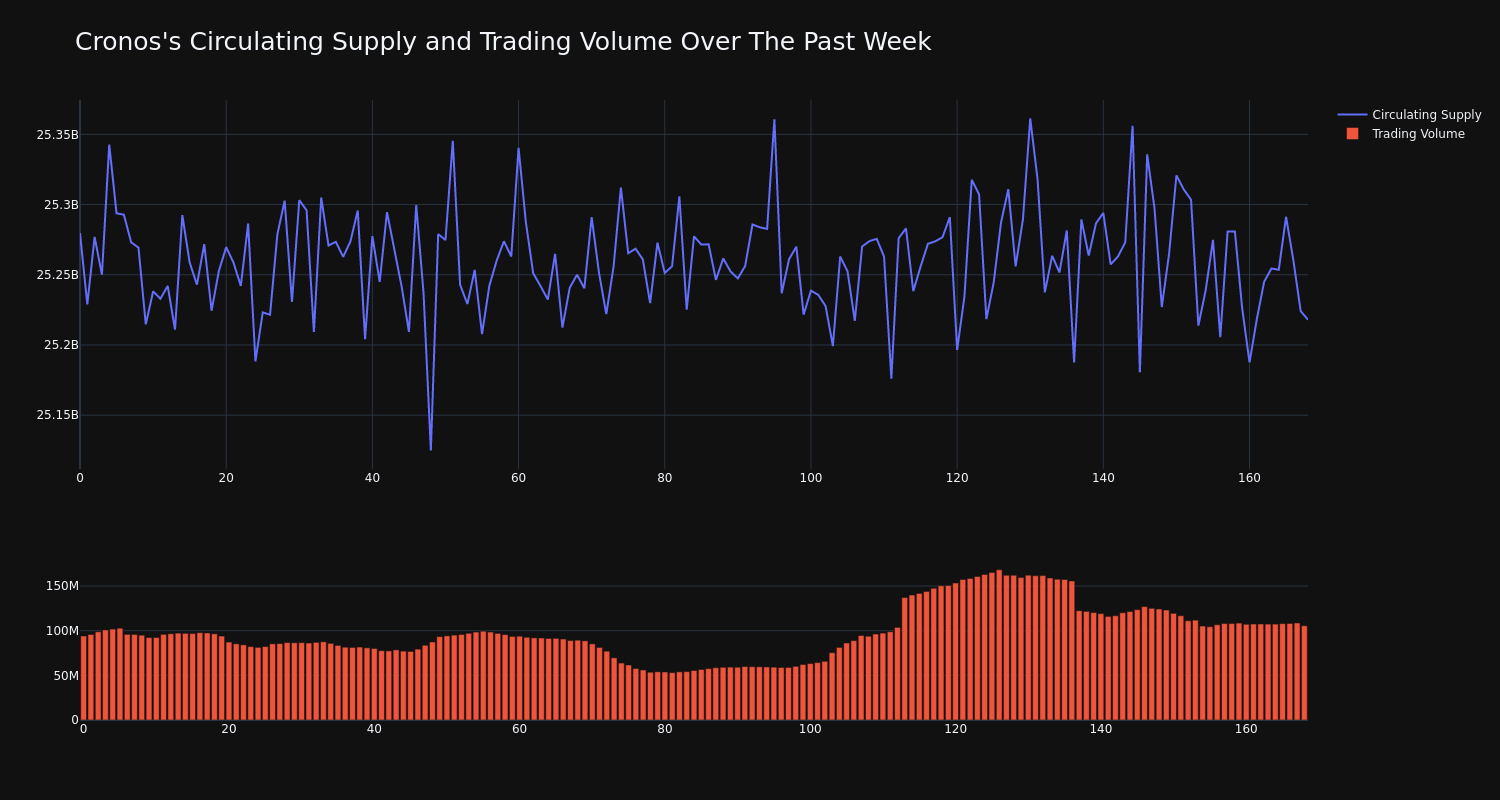Click the tallest trading volume bar

point(999,645)
